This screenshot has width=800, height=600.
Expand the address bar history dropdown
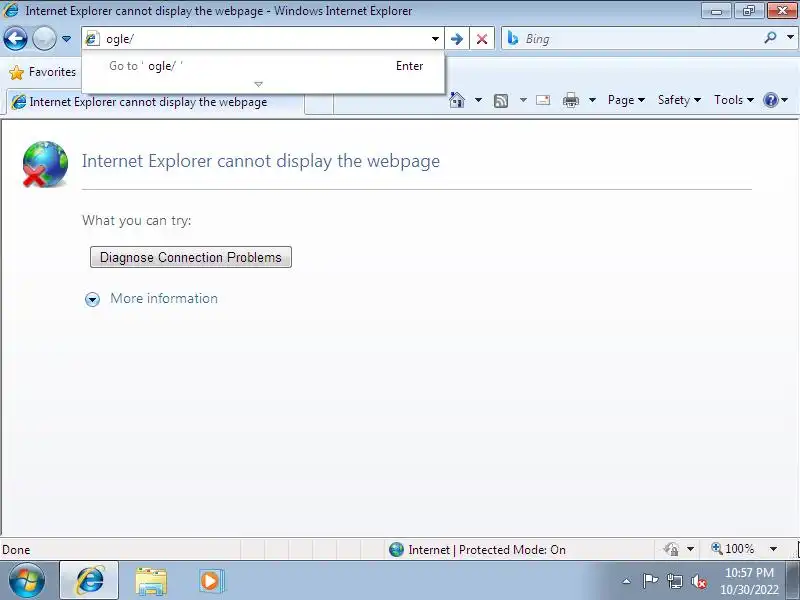coord(435,39)
